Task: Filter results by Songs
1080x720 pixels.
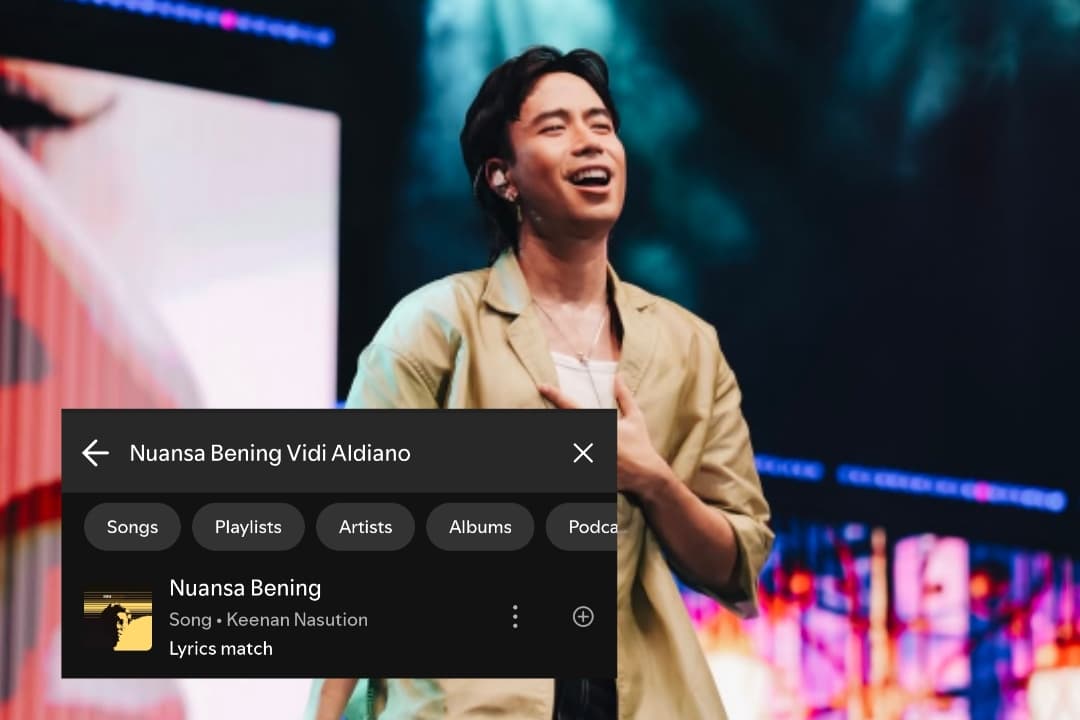Action: click(x=132, y=527)
